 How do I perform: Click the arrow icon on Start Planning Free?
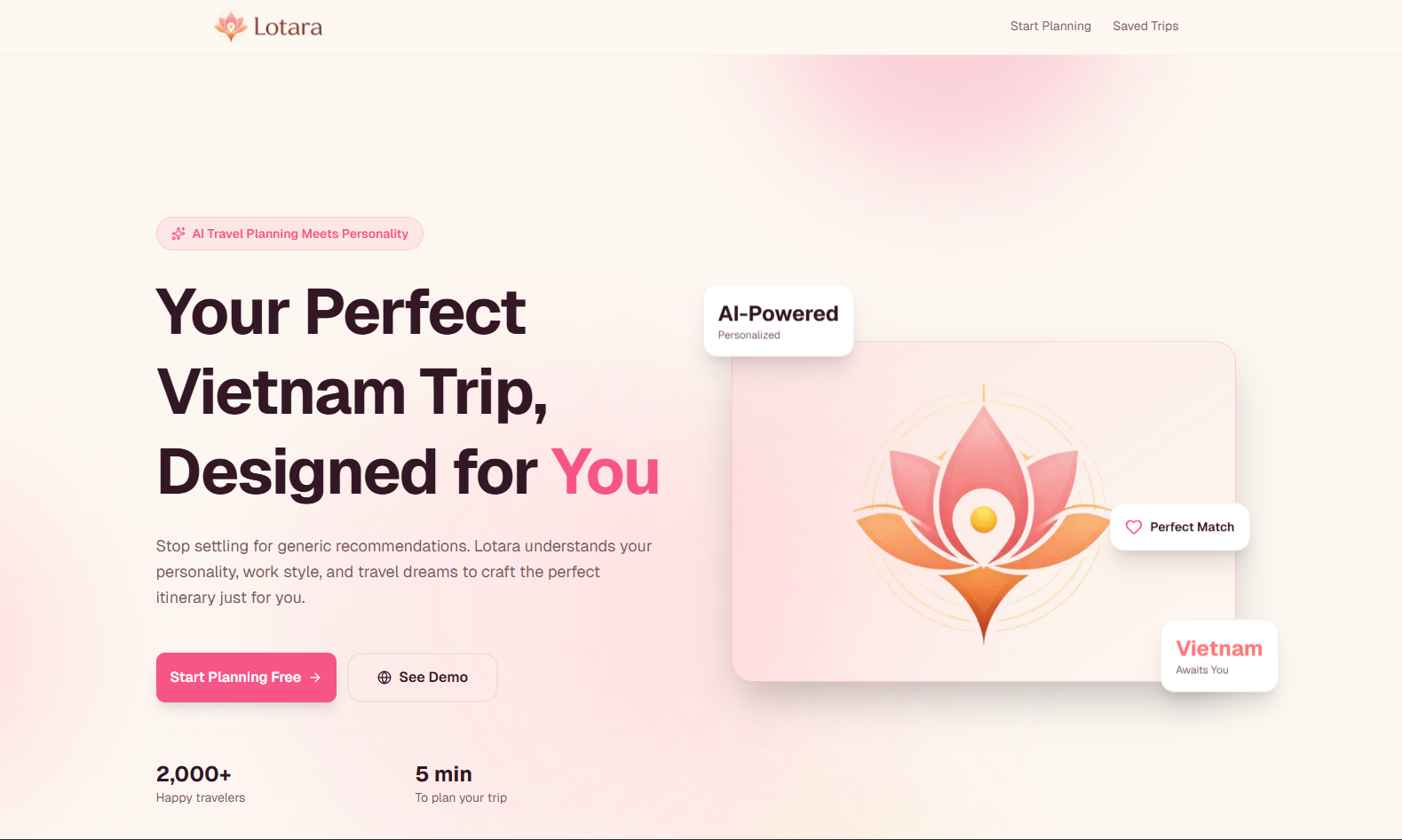(x=315, y=678)
